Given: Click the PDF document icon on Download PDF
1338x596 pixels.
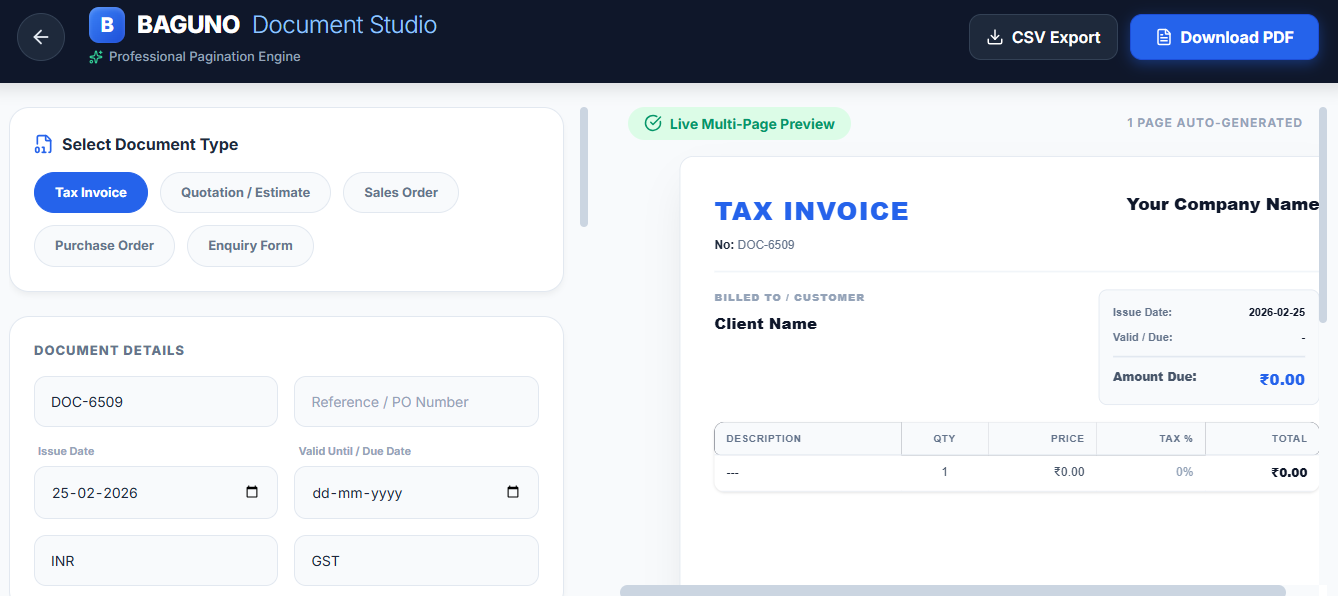Looking at the screenshot, I should coord(1162,36).
